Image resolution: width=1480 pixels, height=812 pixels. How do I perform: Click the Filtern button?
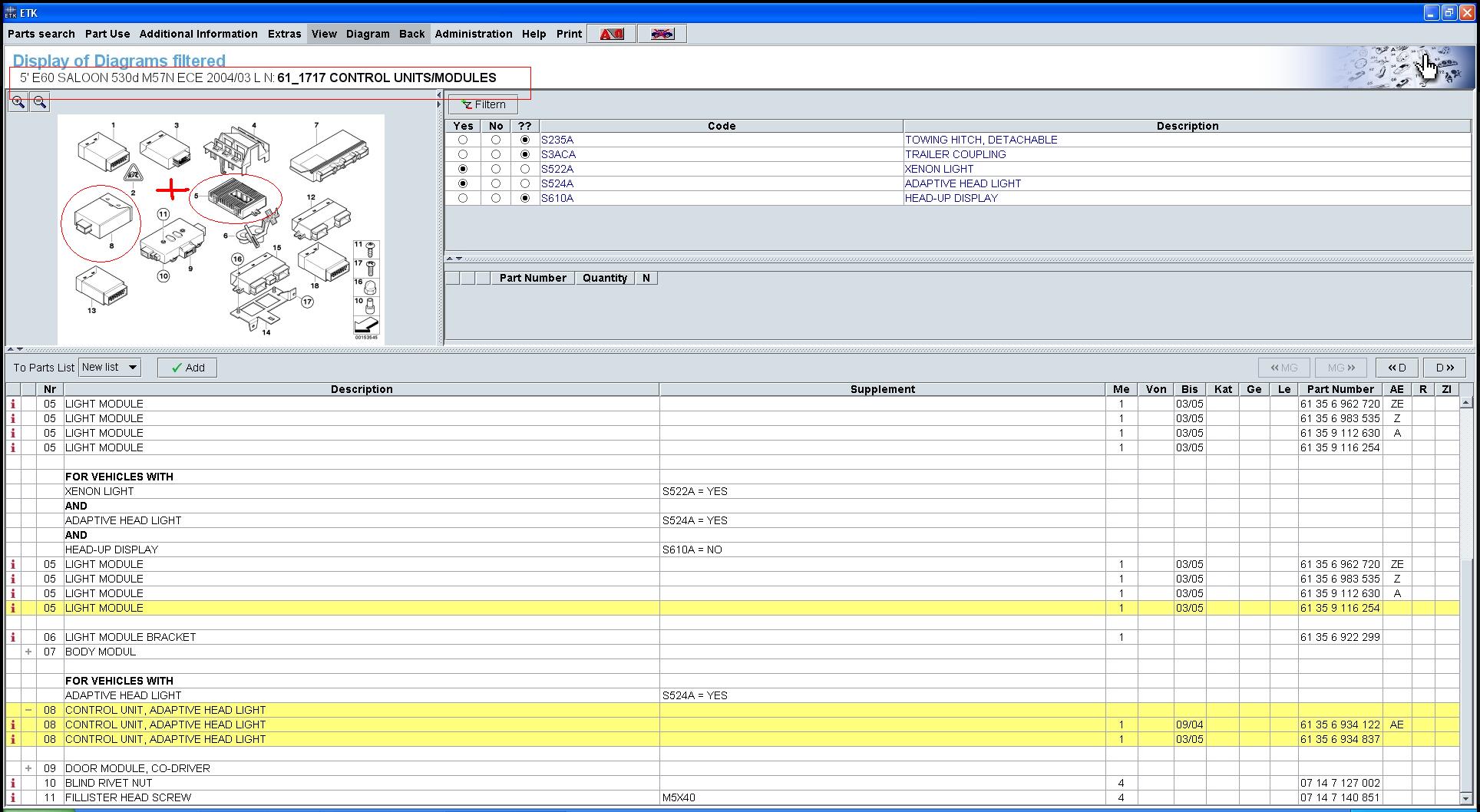coord(483,104)
